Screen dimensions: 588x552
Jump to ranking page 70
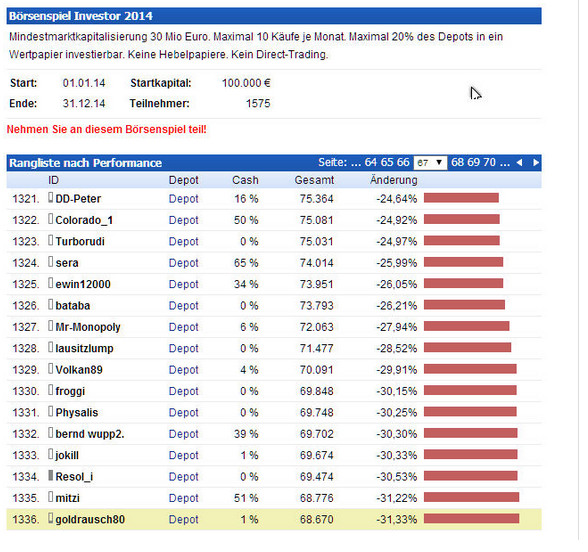(x=489, y=162)
